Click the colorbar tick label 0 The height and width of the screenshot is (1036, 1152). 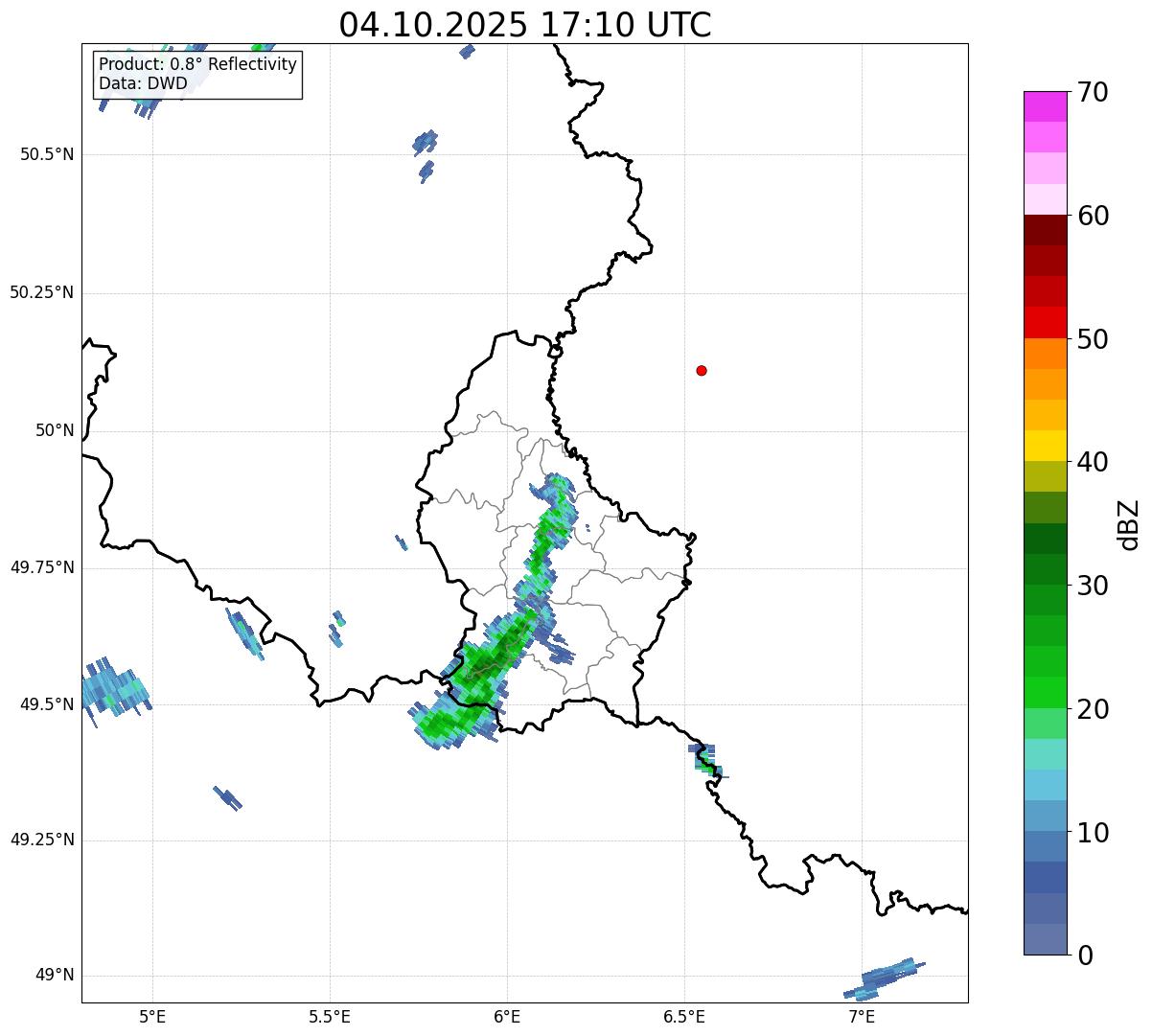click(x=1085, y=955)
